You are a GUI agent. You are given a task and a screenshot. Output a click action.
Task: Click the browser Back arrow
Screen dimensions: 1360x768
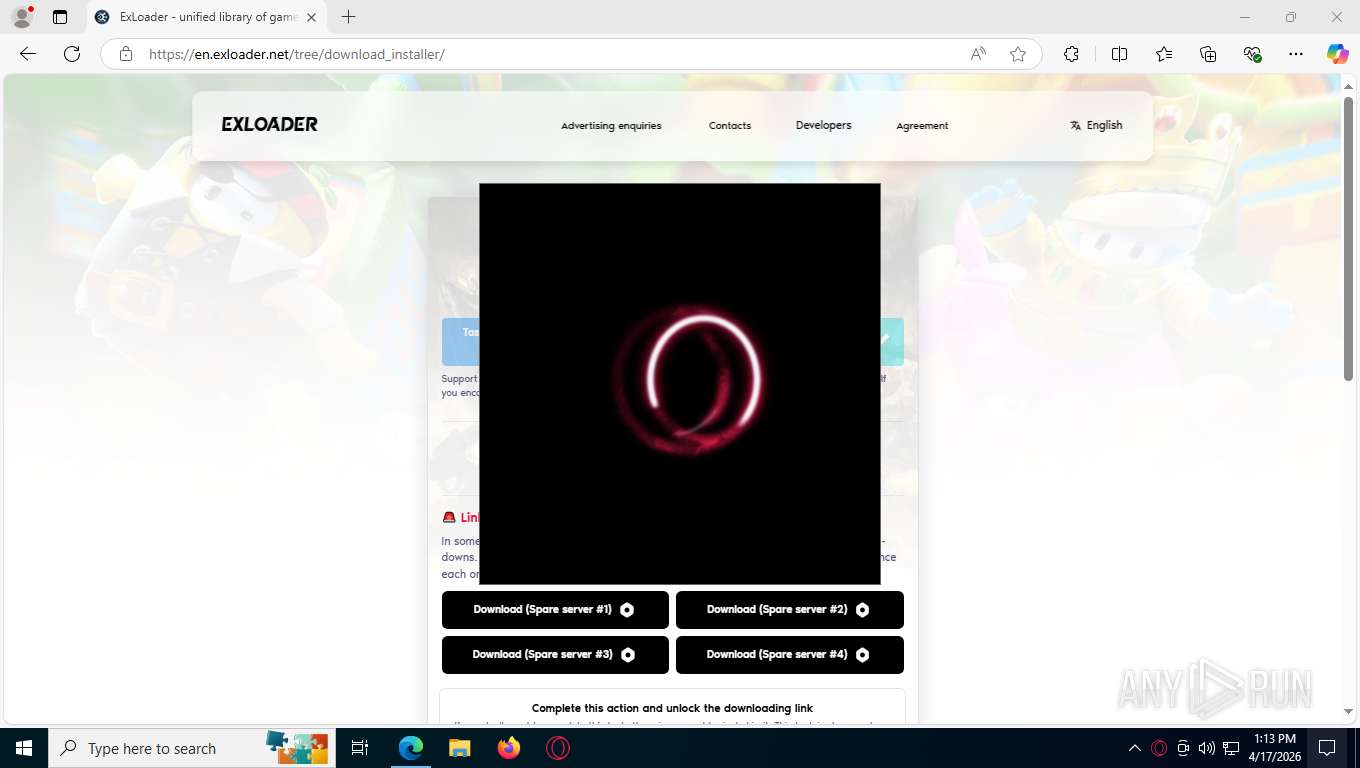click(x=28, y=54)
